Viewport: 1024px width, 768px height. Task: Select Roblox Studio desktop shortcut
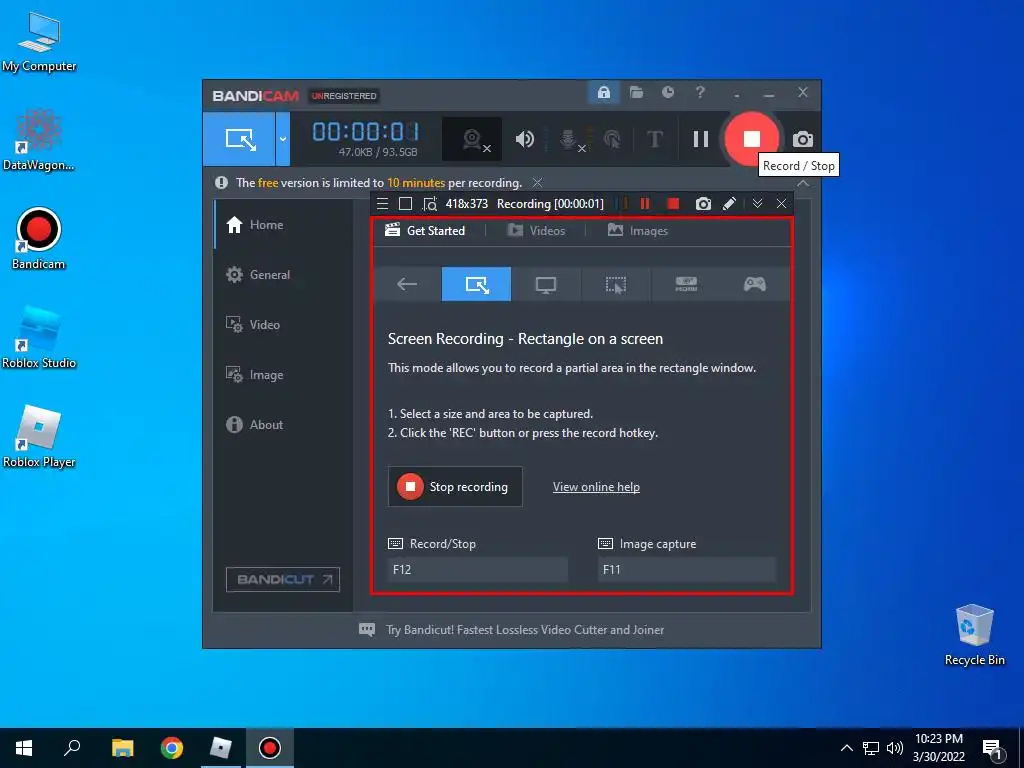tap(39, 338)
